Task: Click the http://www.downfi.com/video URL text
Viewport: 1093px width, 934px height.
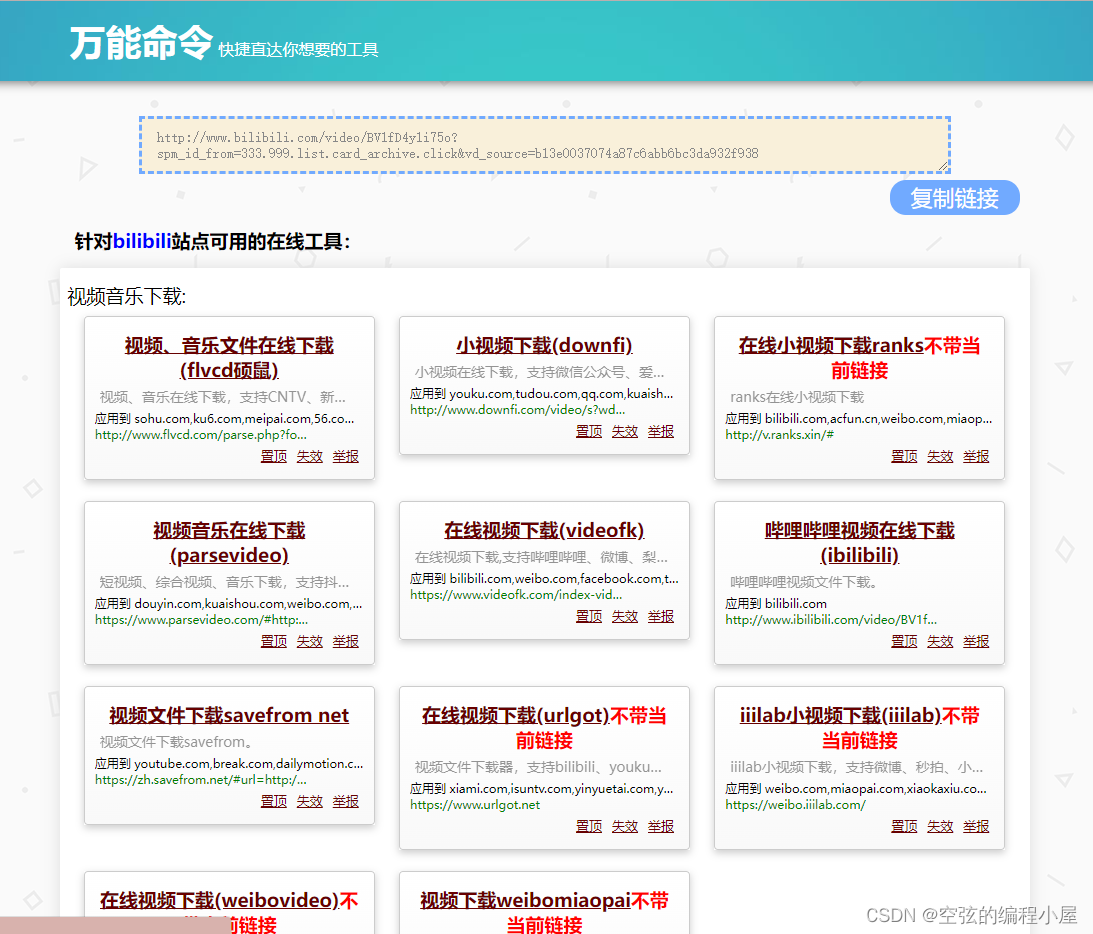Action: pyautogui.click(x=517, y=410)
